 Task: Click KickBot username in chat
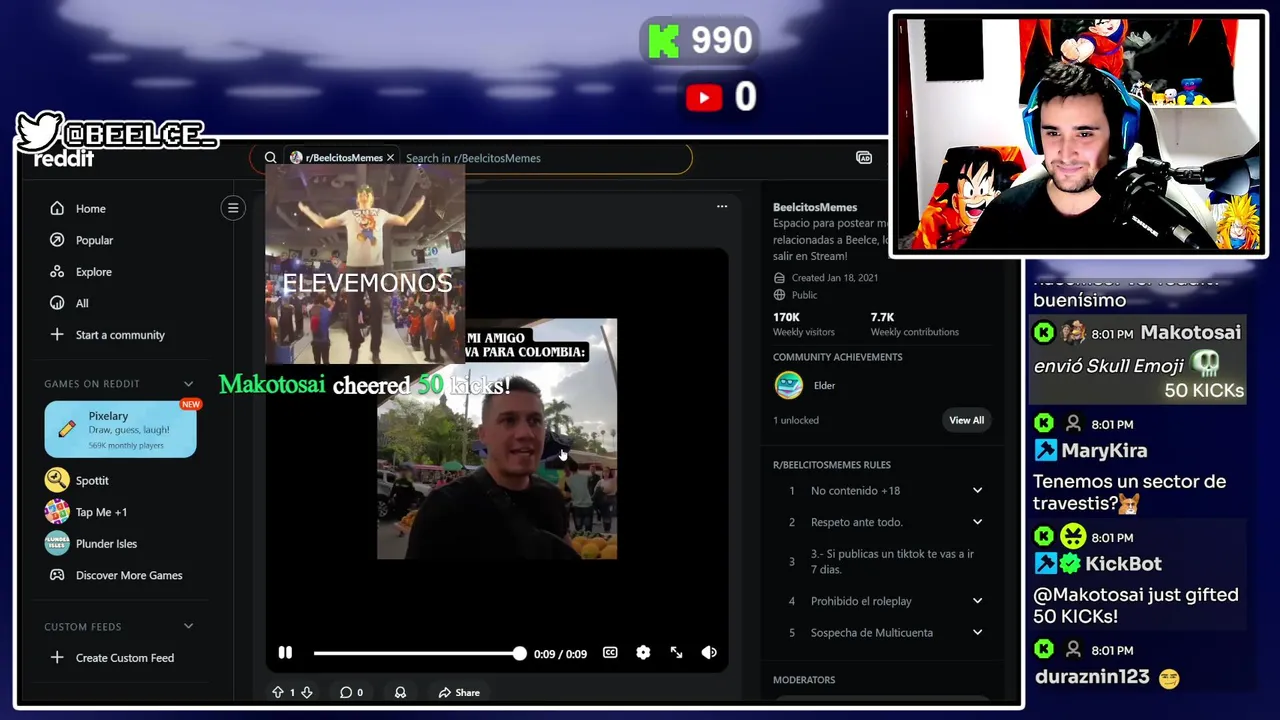(1122, 564)
